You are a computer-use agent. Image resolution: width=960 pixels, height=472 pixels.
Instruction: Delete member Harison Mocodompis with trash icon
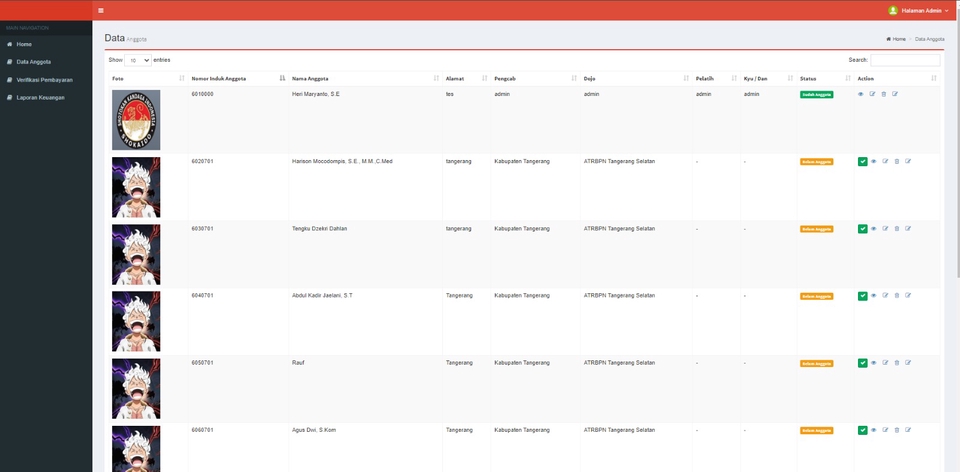(x=896, y=162)
